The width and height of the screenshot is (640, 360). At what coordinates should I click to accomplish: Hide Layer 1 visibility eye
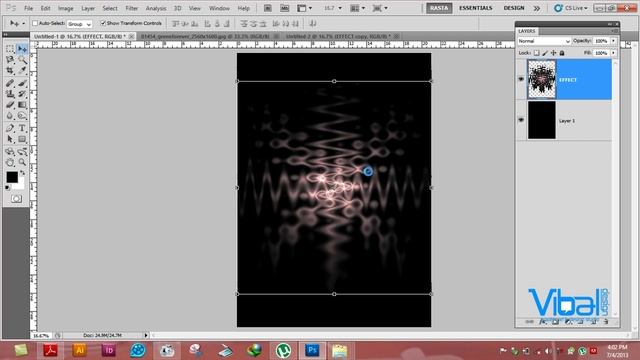521,120
